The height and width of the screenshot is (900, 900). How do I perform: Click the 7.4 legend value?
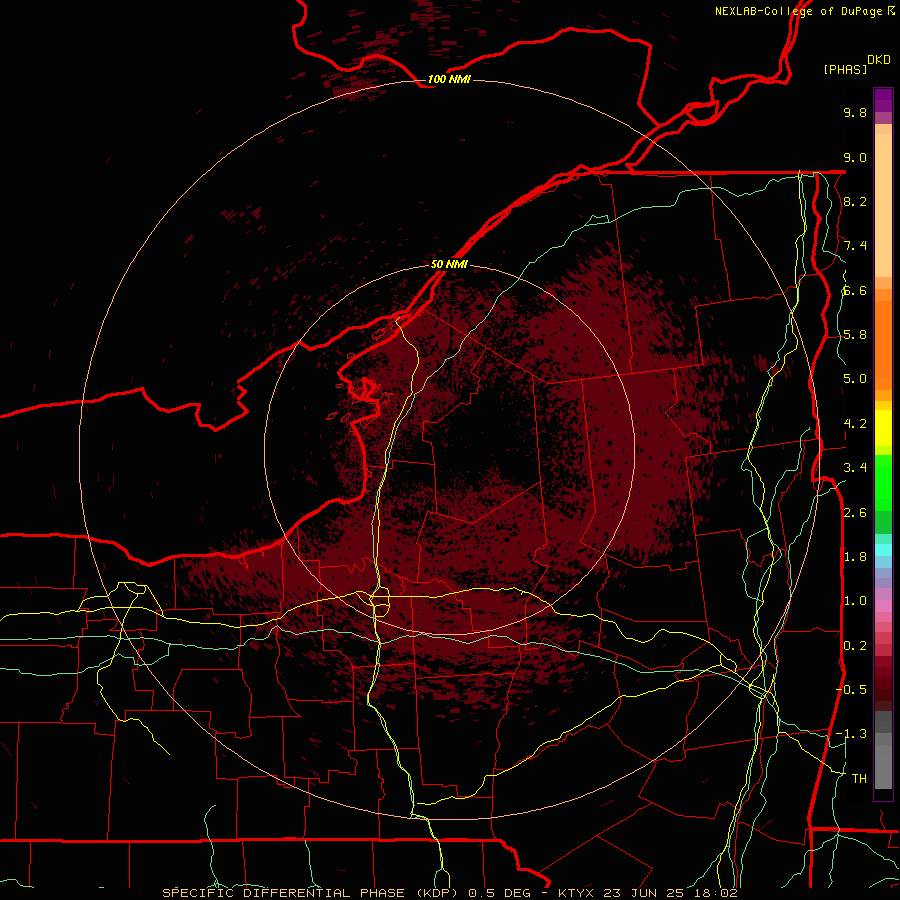pyautogui.click(x=855, y=246)
